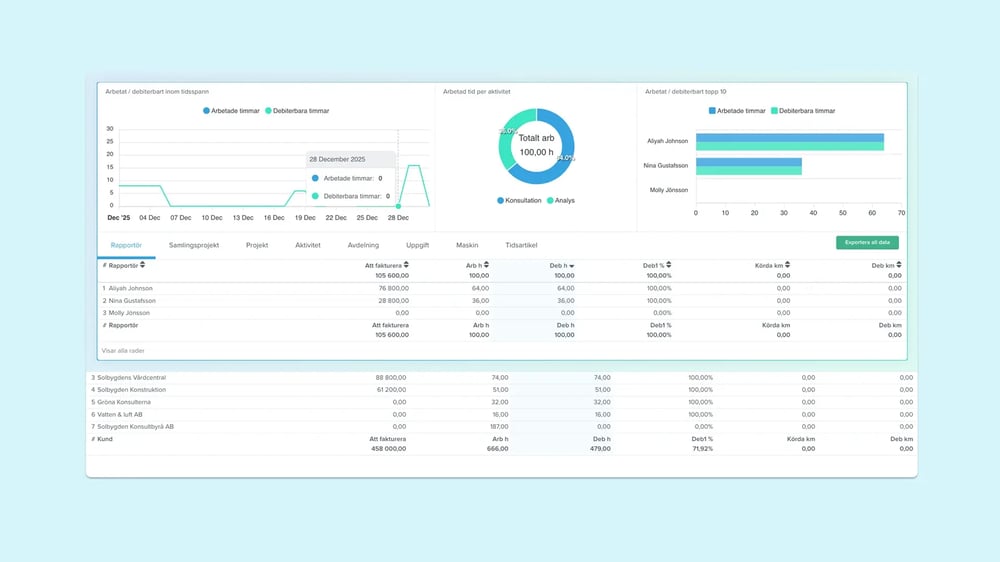Image resolution: width=1000 pixels, height=562 pixels.
Task: Hide Konsultation series in donut legend
Action: [519, 201]
